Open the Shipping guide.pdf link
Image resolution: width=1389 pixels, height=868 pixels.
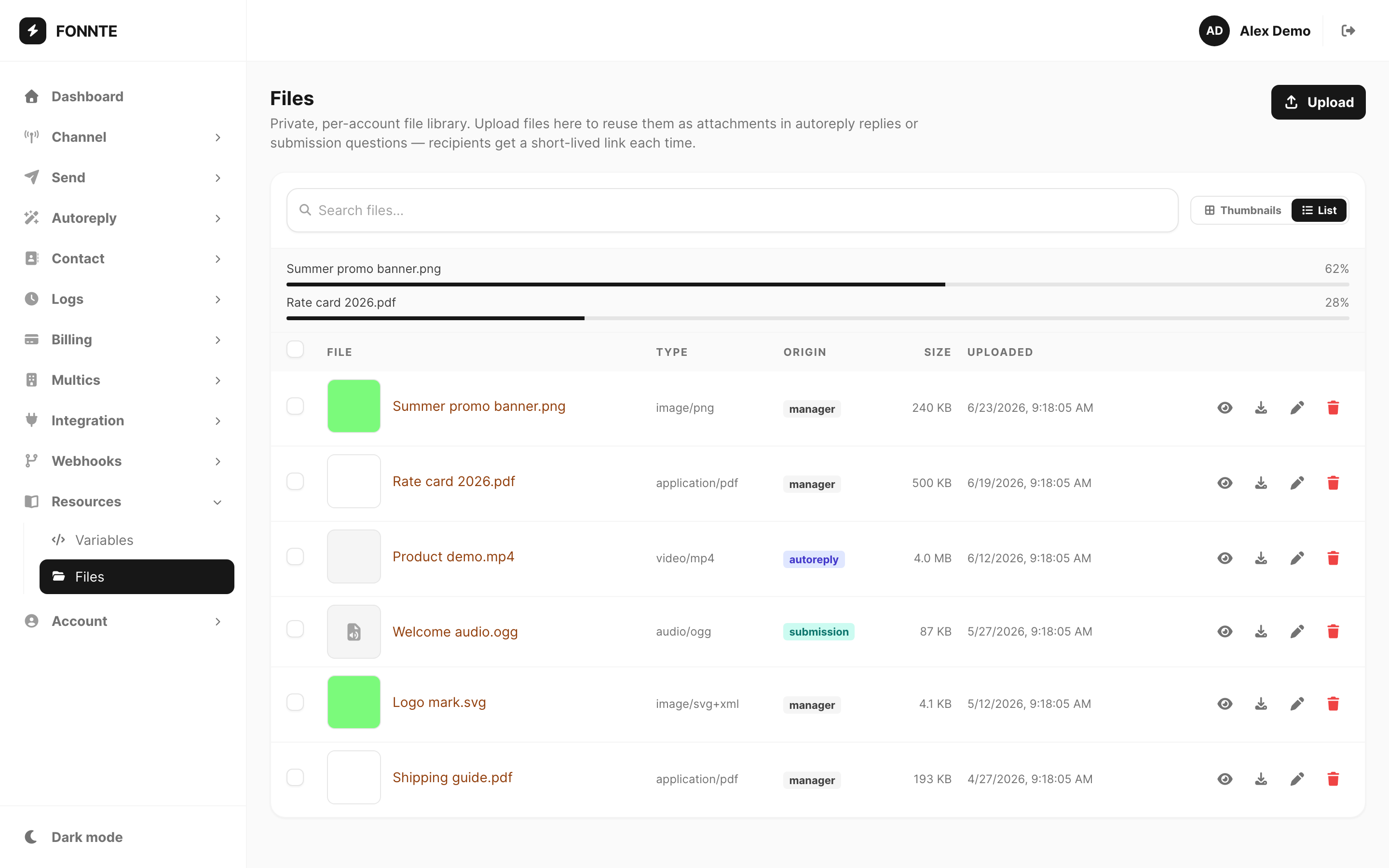452,777
